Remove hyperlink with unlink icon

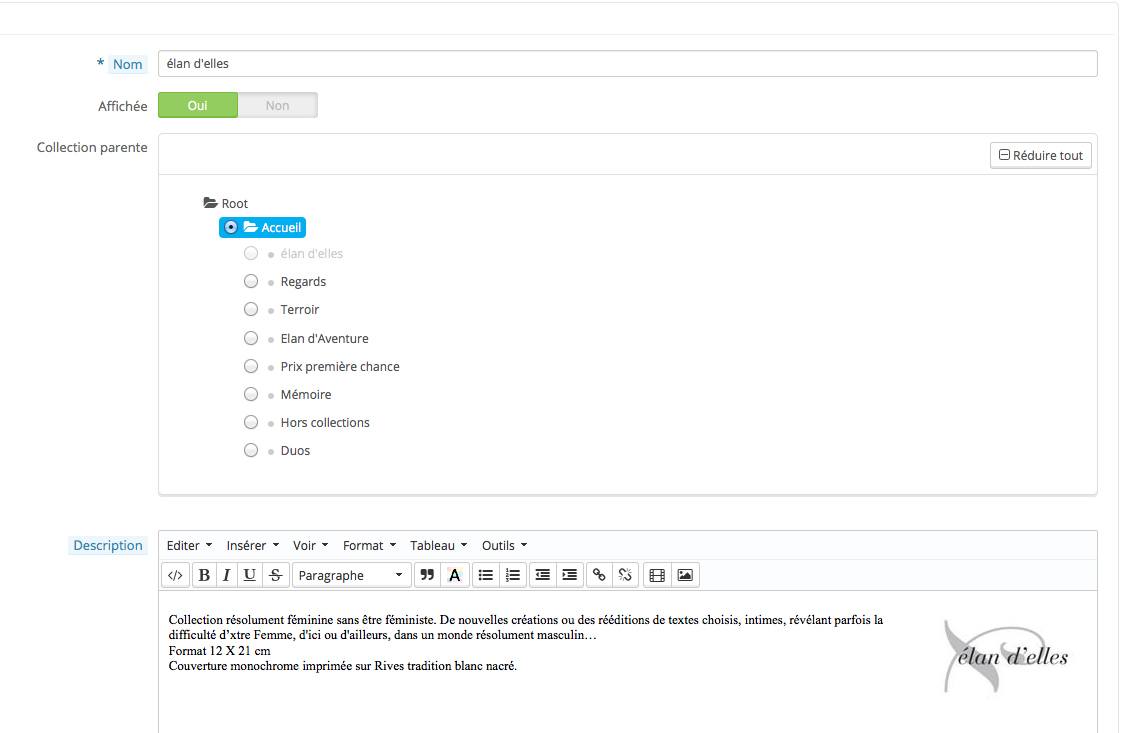click(626, 575)
